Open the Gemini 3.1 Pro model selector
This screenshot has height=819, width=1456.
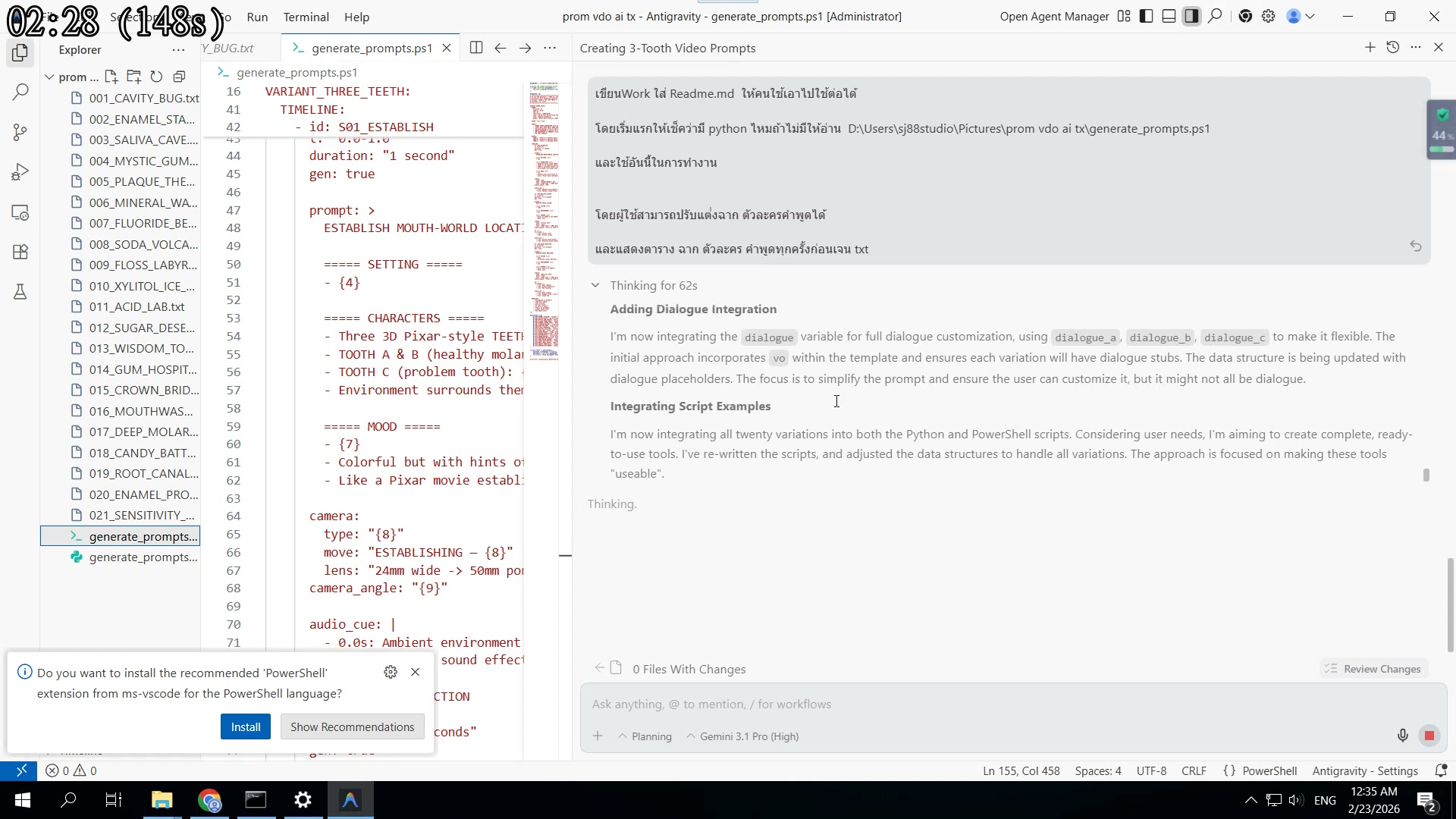coord(742,736)
